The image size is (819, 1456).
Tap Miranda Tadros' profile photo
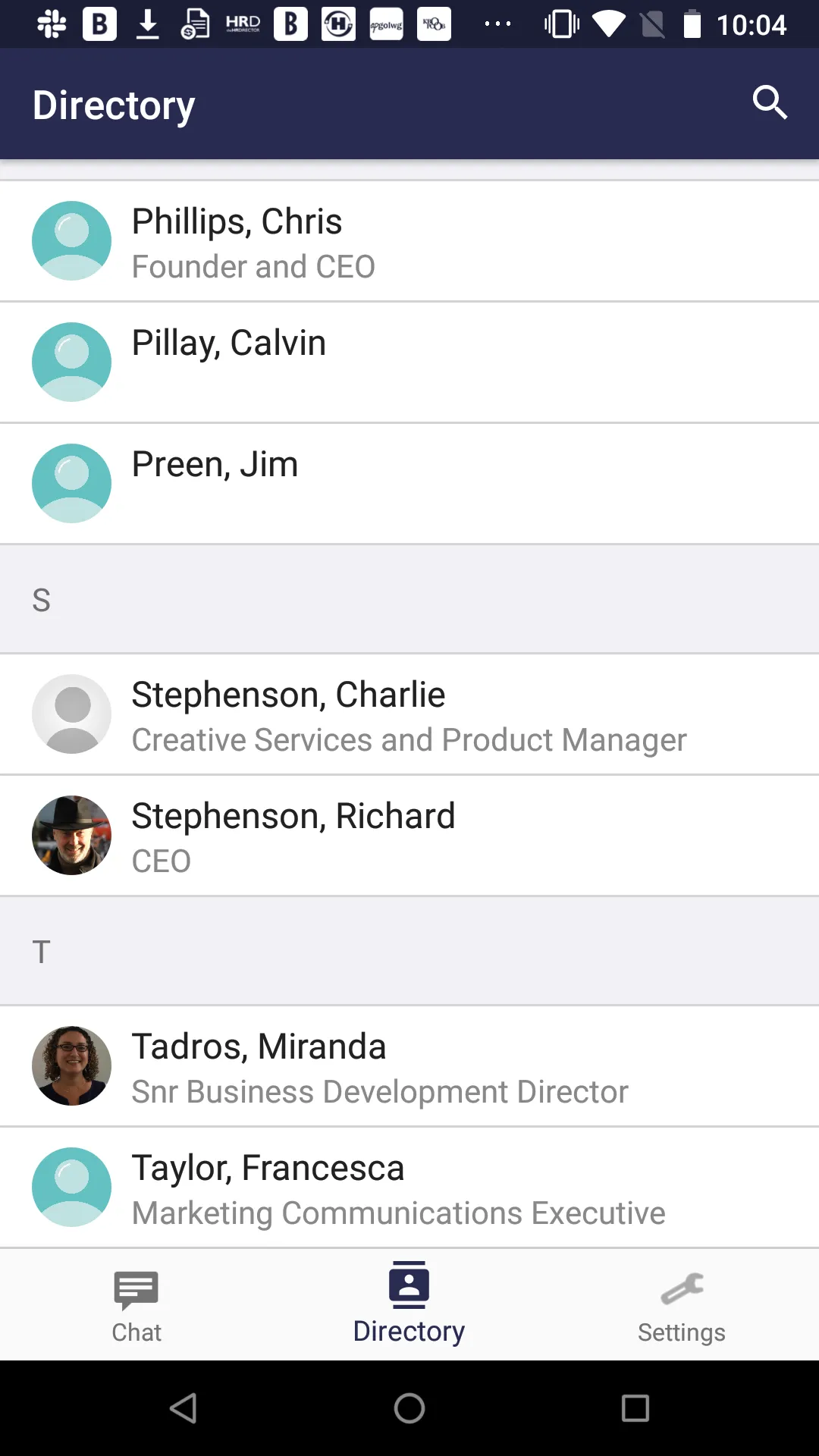click(71, 1065)
